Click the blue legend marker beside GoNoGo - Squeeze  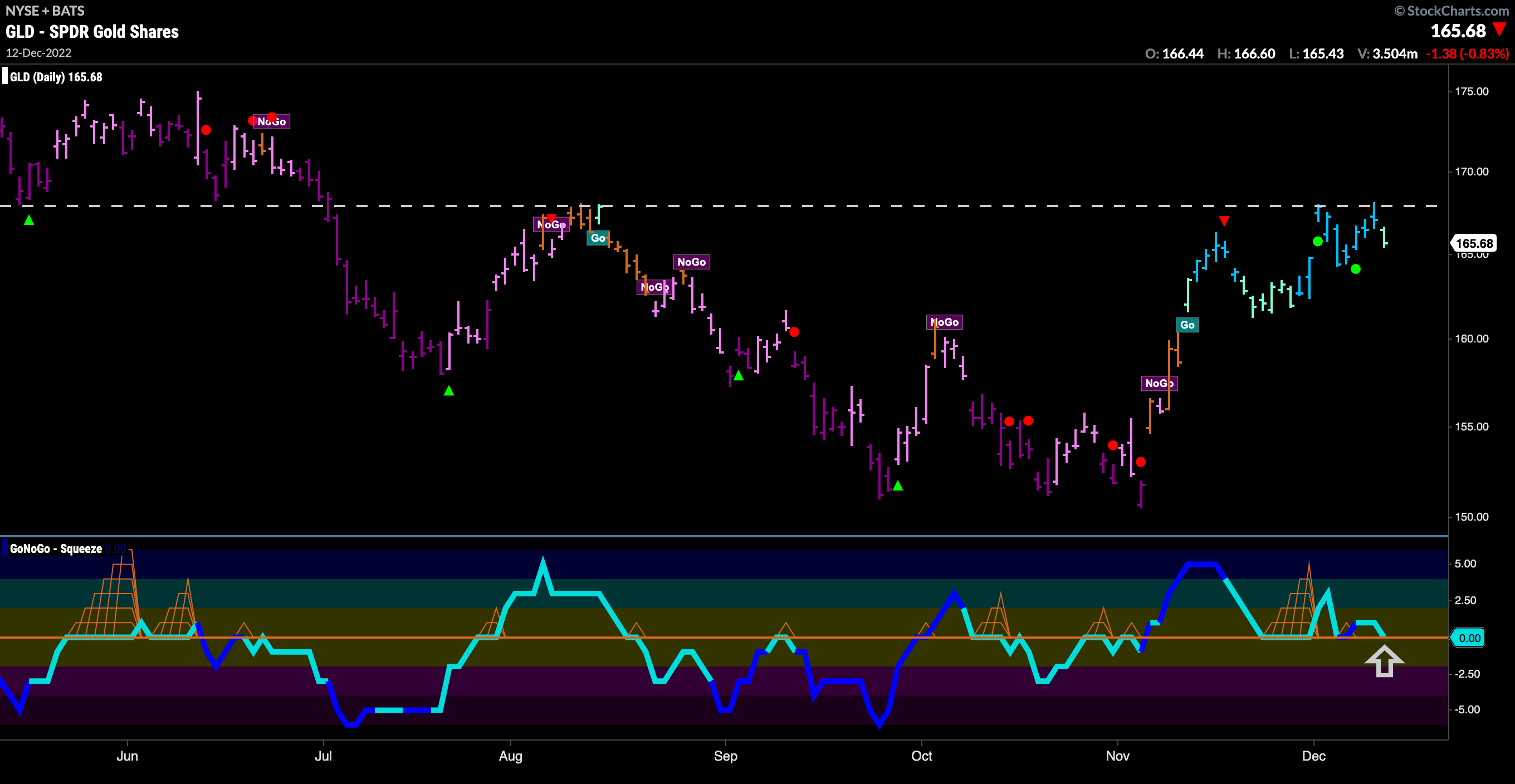(x=4, y=548)
